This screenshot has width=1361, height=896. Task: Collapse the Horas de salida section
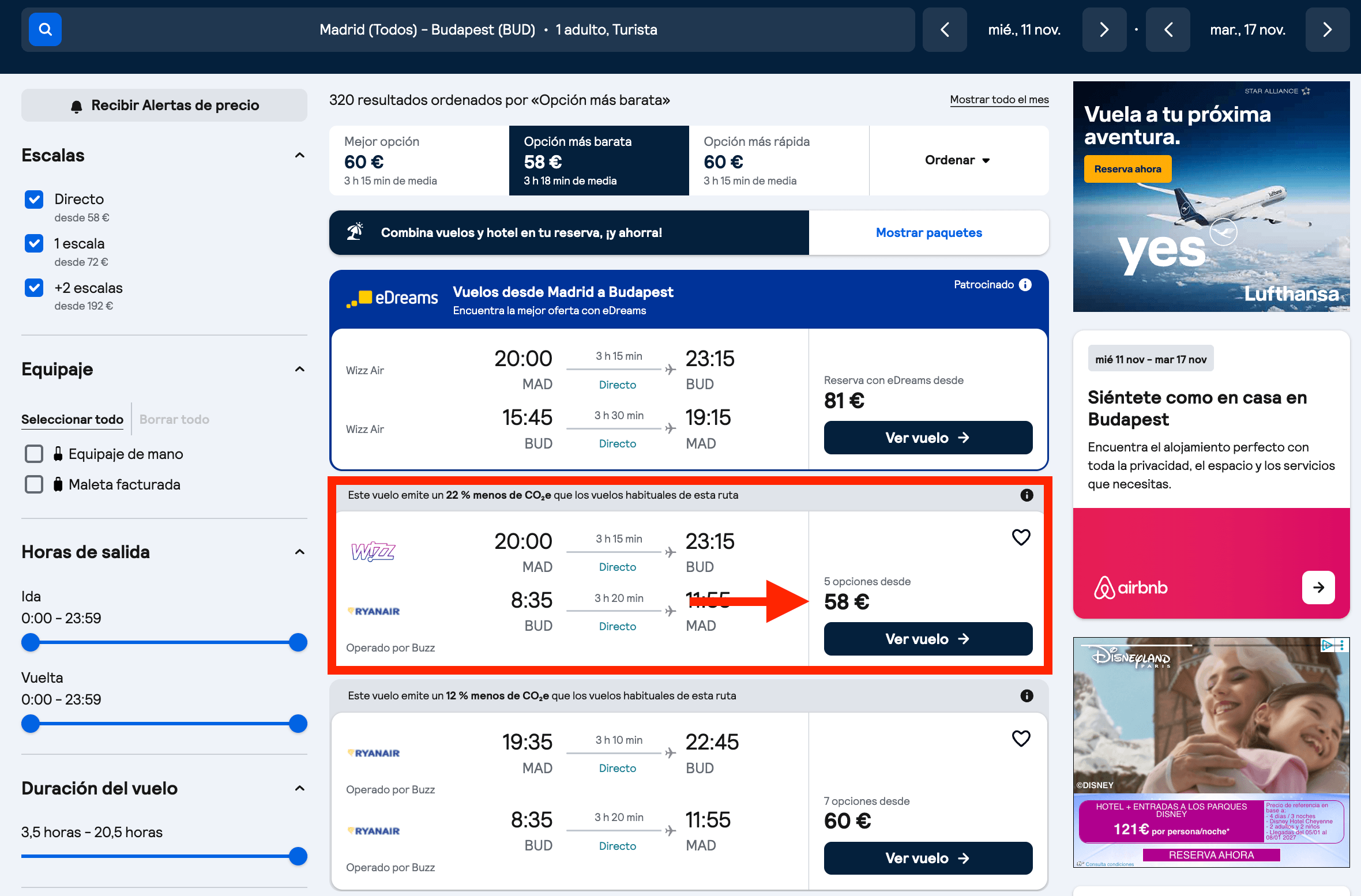tap(299, 552)
